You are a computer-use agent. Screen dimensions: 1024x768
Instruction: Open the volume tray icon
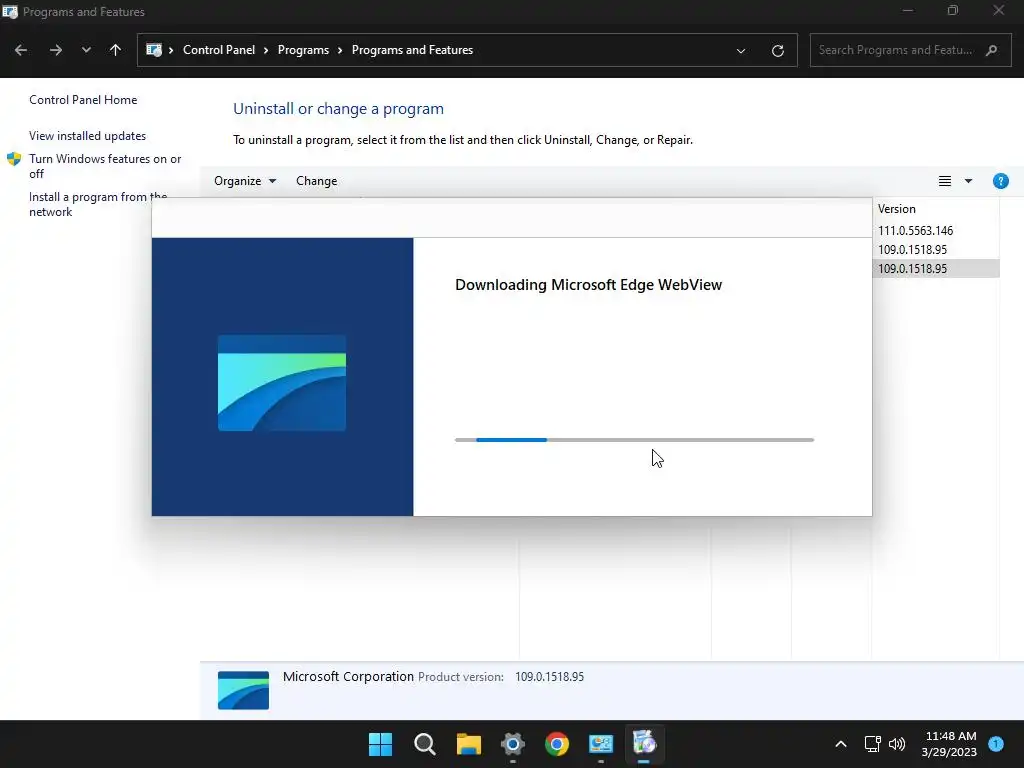point(897,744)
